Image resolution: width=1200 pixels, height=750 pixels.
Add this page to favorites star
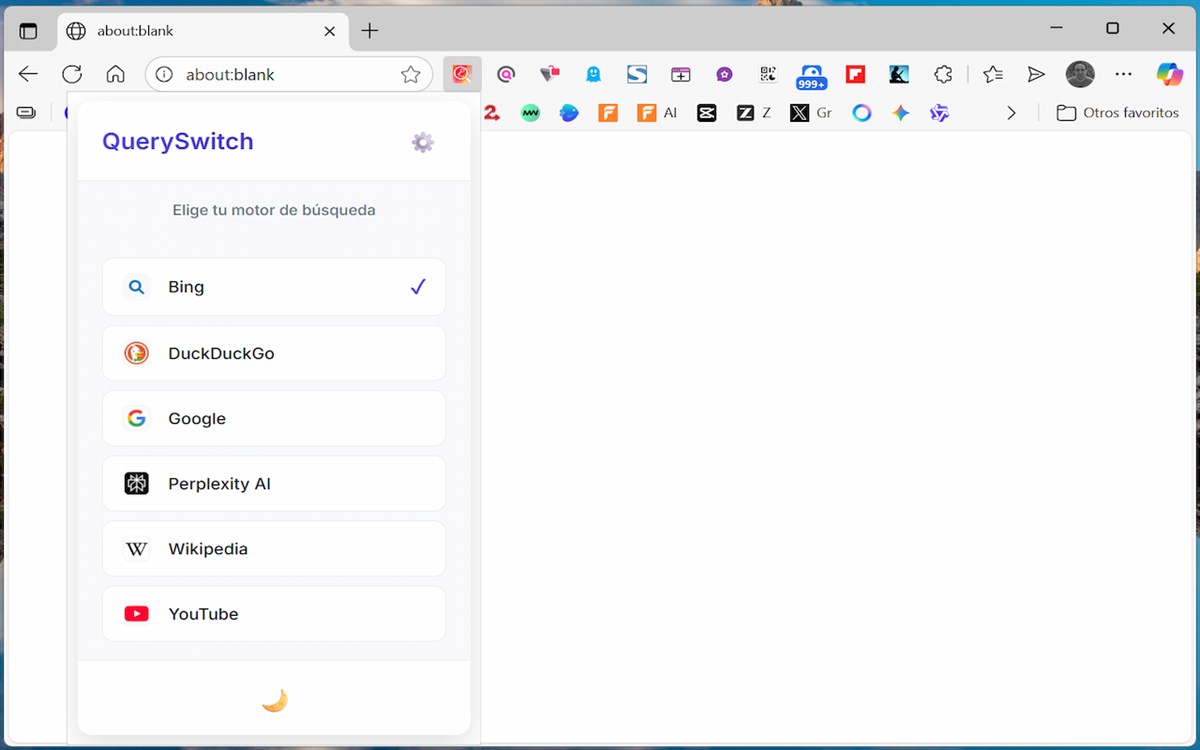click(x=410, y=74)
